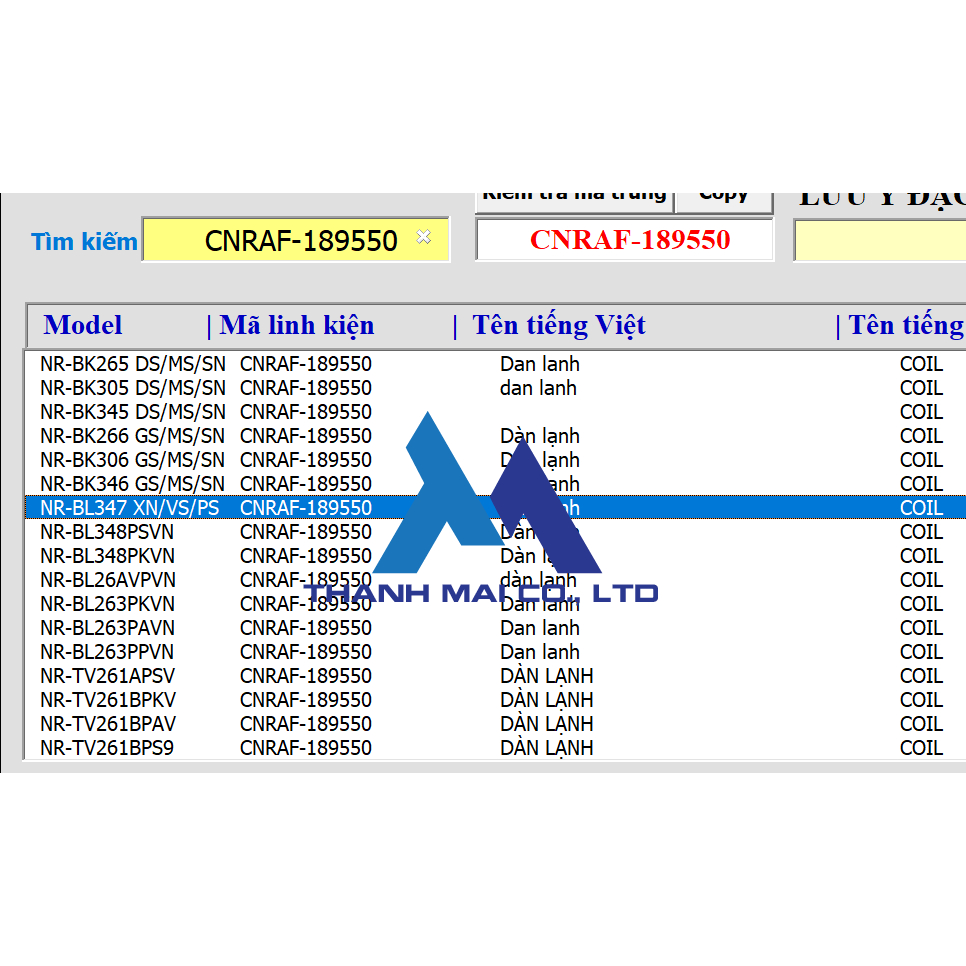966x966 pixels.
Task: Click the Kiểm tra mã trùng button
Action: click(x=574, y=197)
